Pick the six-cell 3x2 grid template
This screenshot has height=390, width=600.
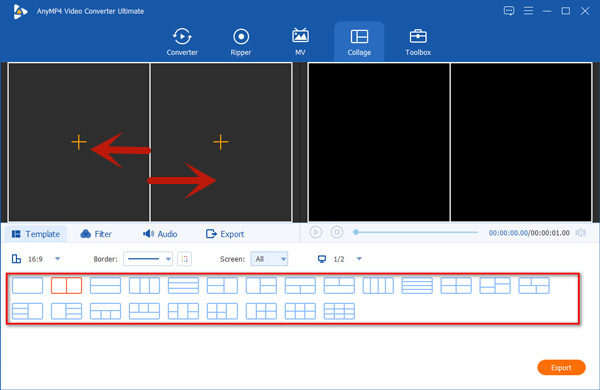pos(300,311)
